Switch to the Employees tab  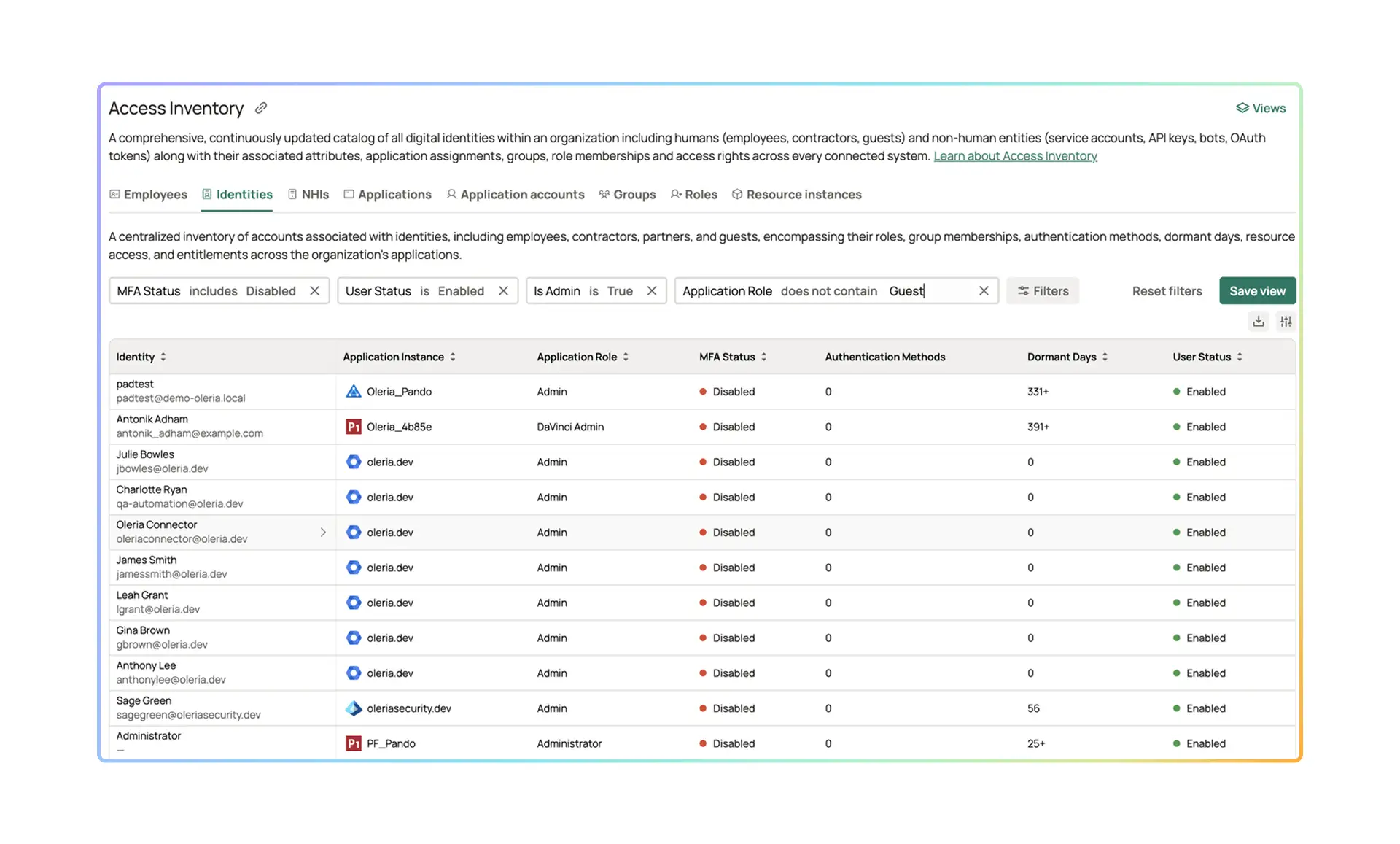tap(148, 195)
